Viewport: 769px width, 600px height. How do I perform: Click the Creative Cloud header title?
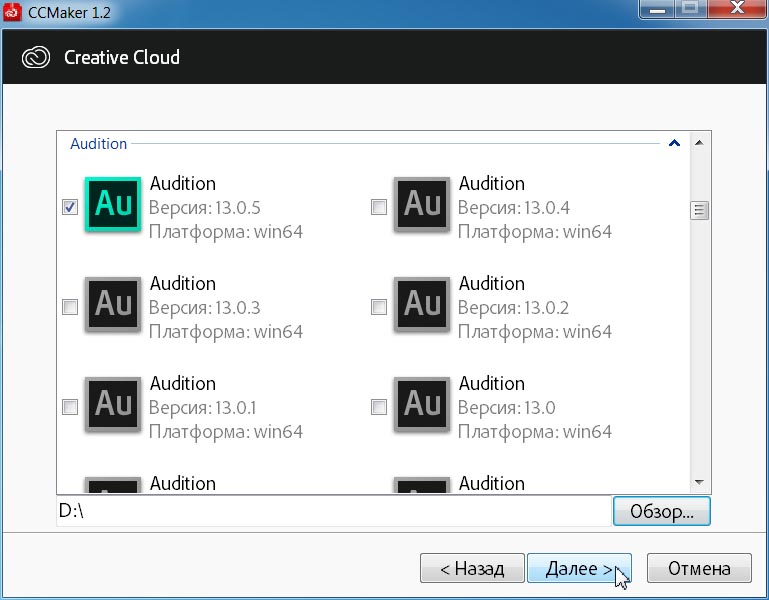click(x=122, y=57)
